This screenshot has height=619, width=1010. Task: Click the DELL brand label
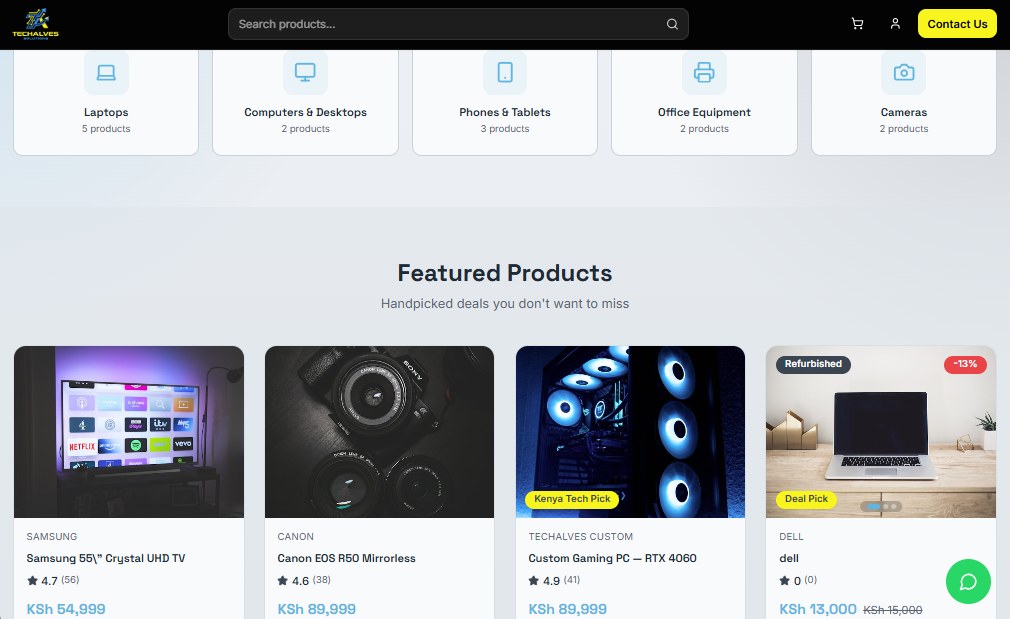(x=791, y=537)
